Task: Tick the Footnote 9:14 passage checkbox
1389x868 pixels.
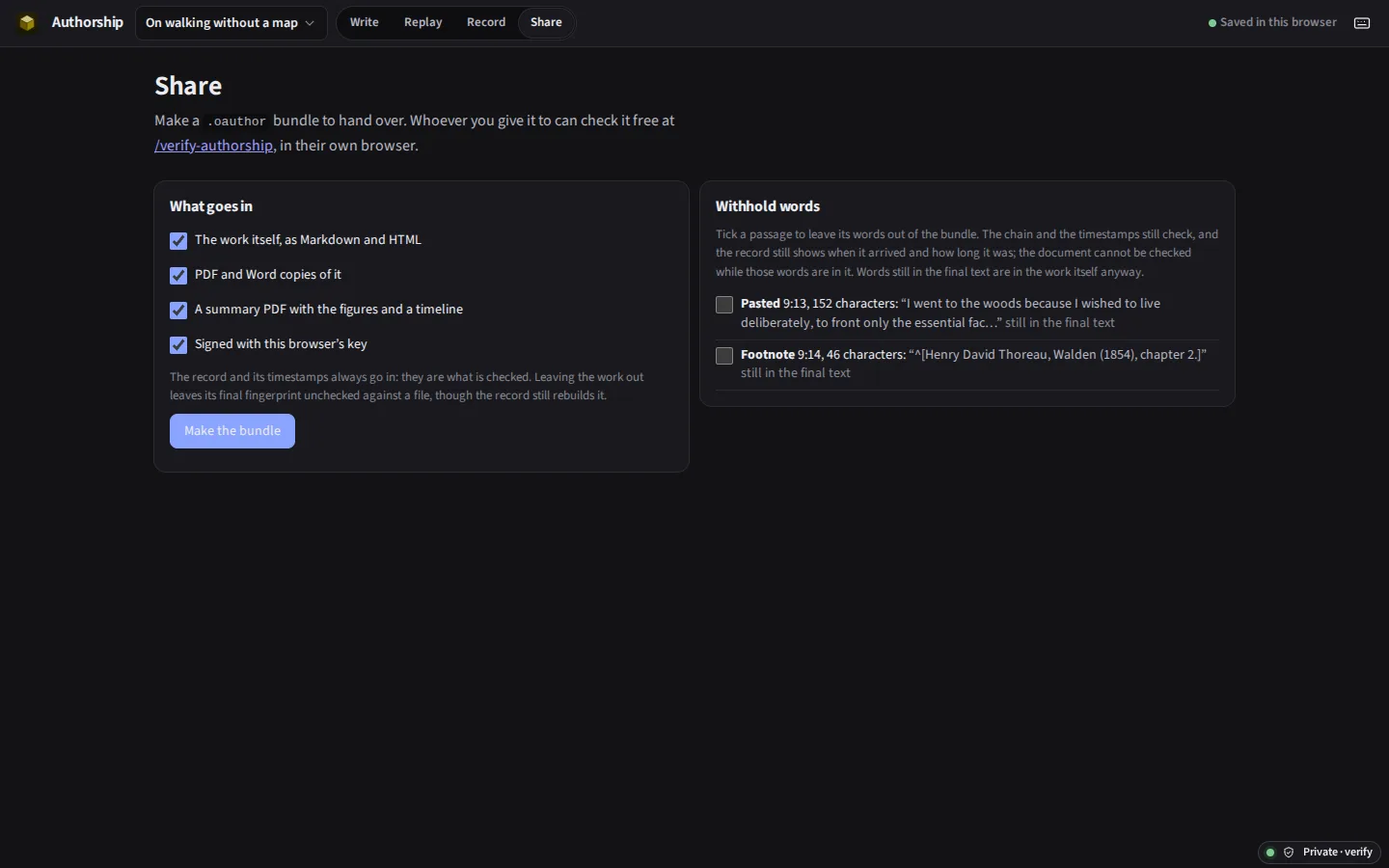Action: tap(724, 356)
